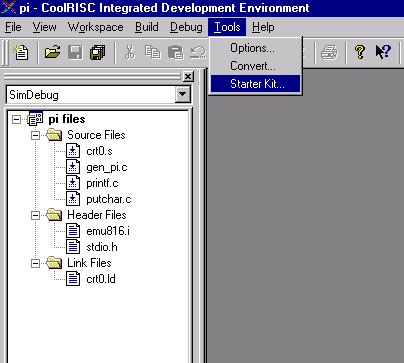Collapse the Header Files tree node
Viewport: 404px width, 363px height.
click(35, 215)
